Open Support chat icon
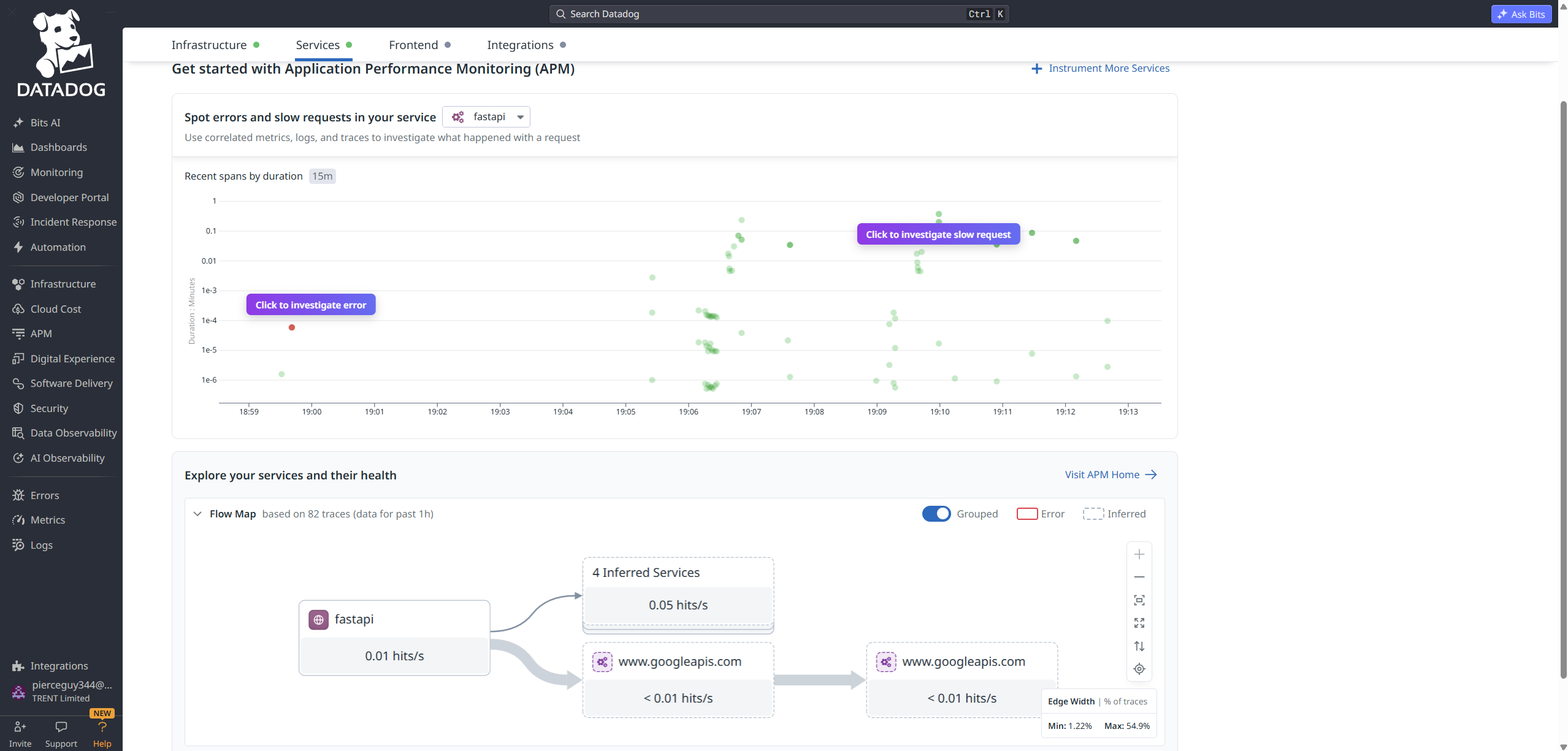The height and width of the screenshot is (751, 1568). click(x=61, y=727)
